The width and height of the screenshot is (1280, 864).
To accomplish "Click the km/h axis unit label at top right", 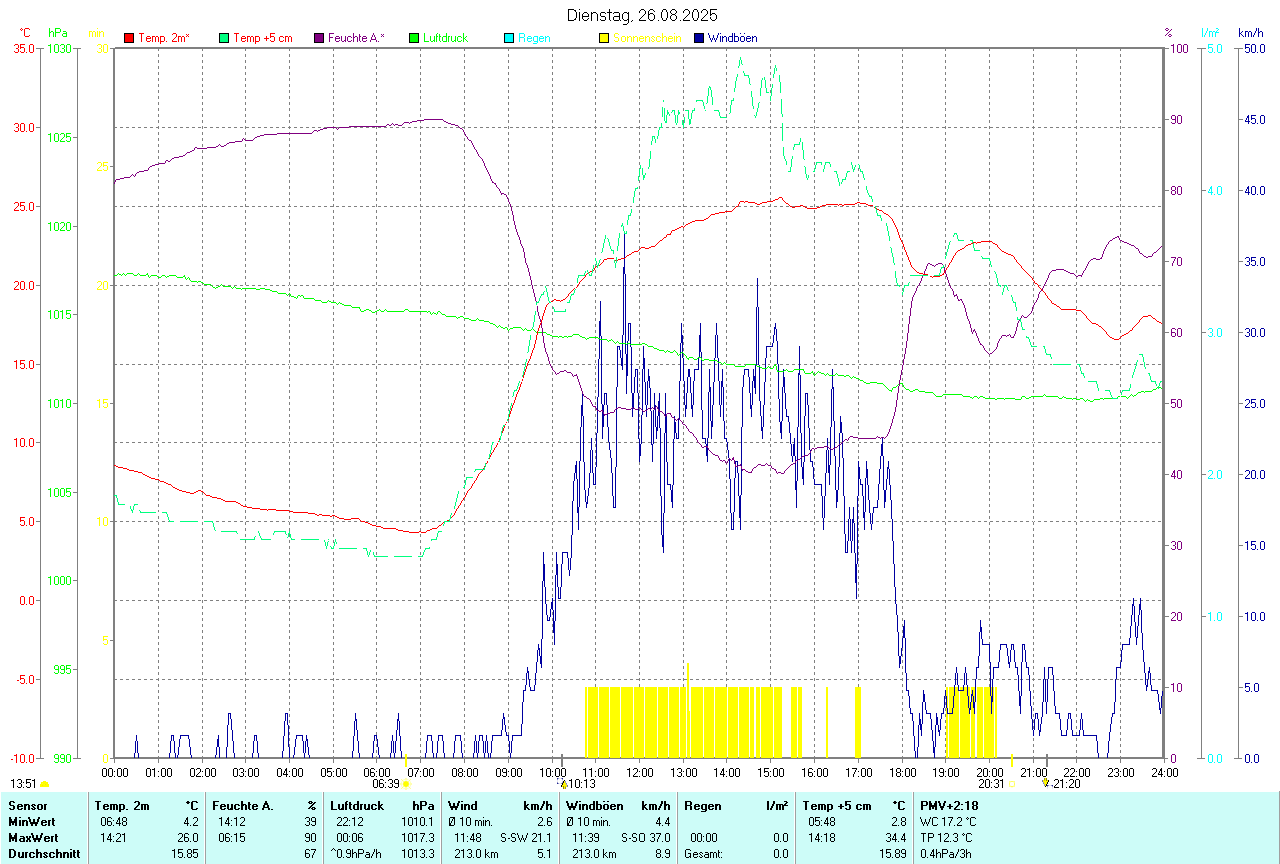I will (x=1250, y=33).
